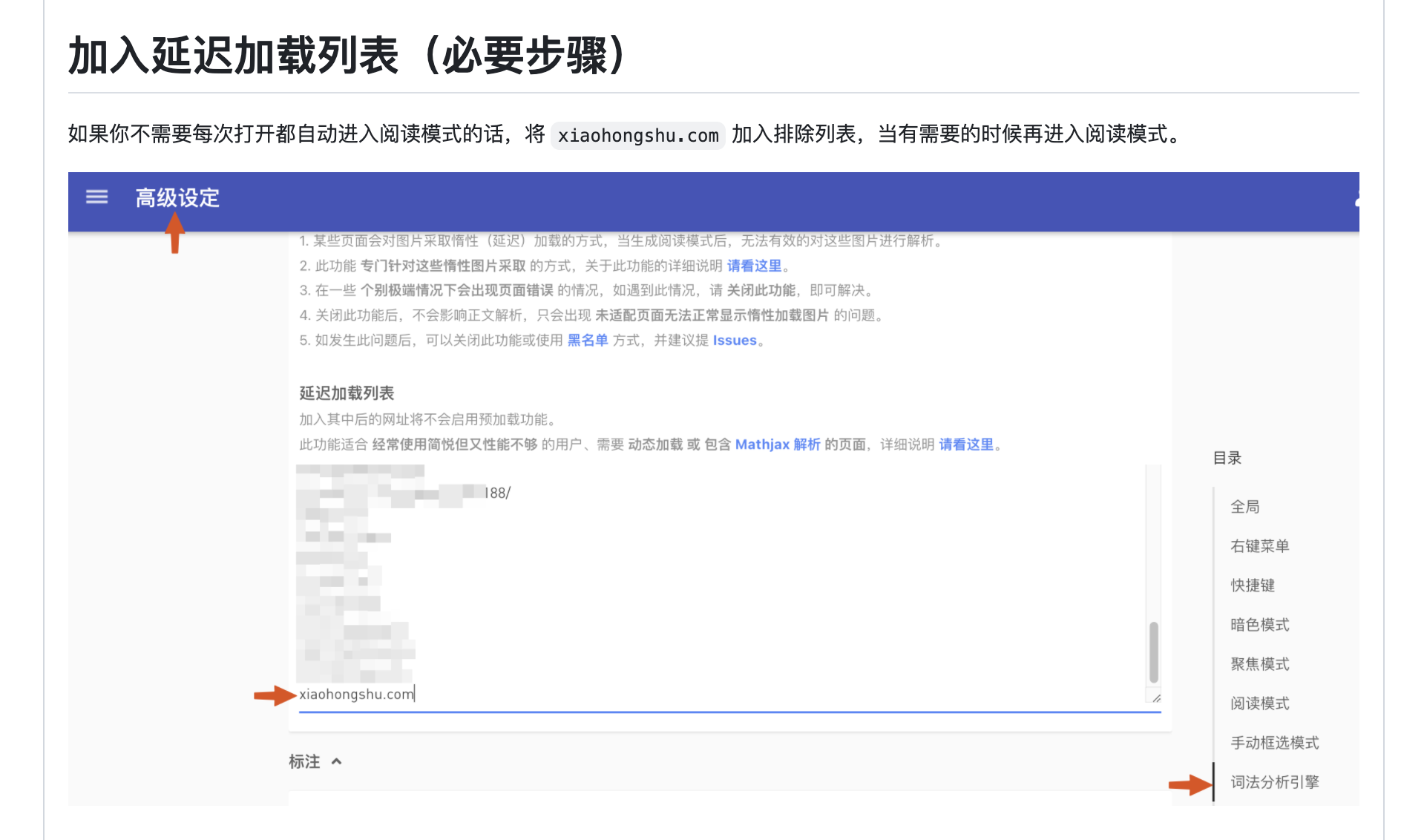The height and width of the screenshot is (840, 1401).
Task: Select 阅读模式 in the sidebar
Action: click(1259, 703)
